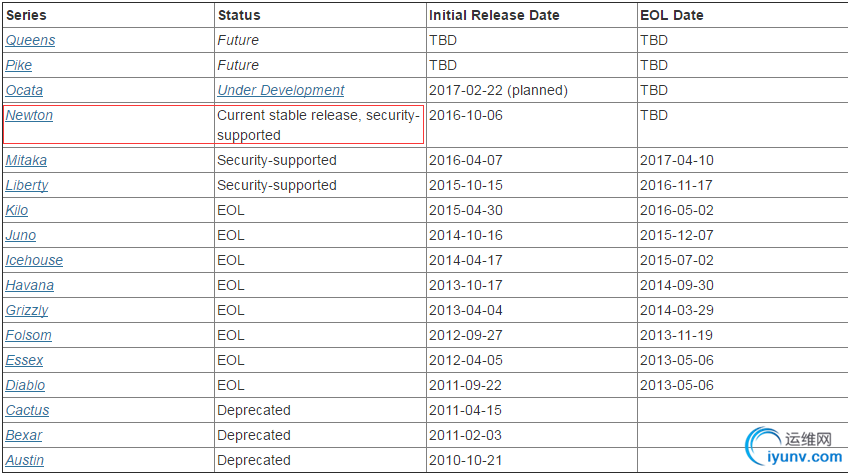Open the Mitaka release link

click(26, 160)
